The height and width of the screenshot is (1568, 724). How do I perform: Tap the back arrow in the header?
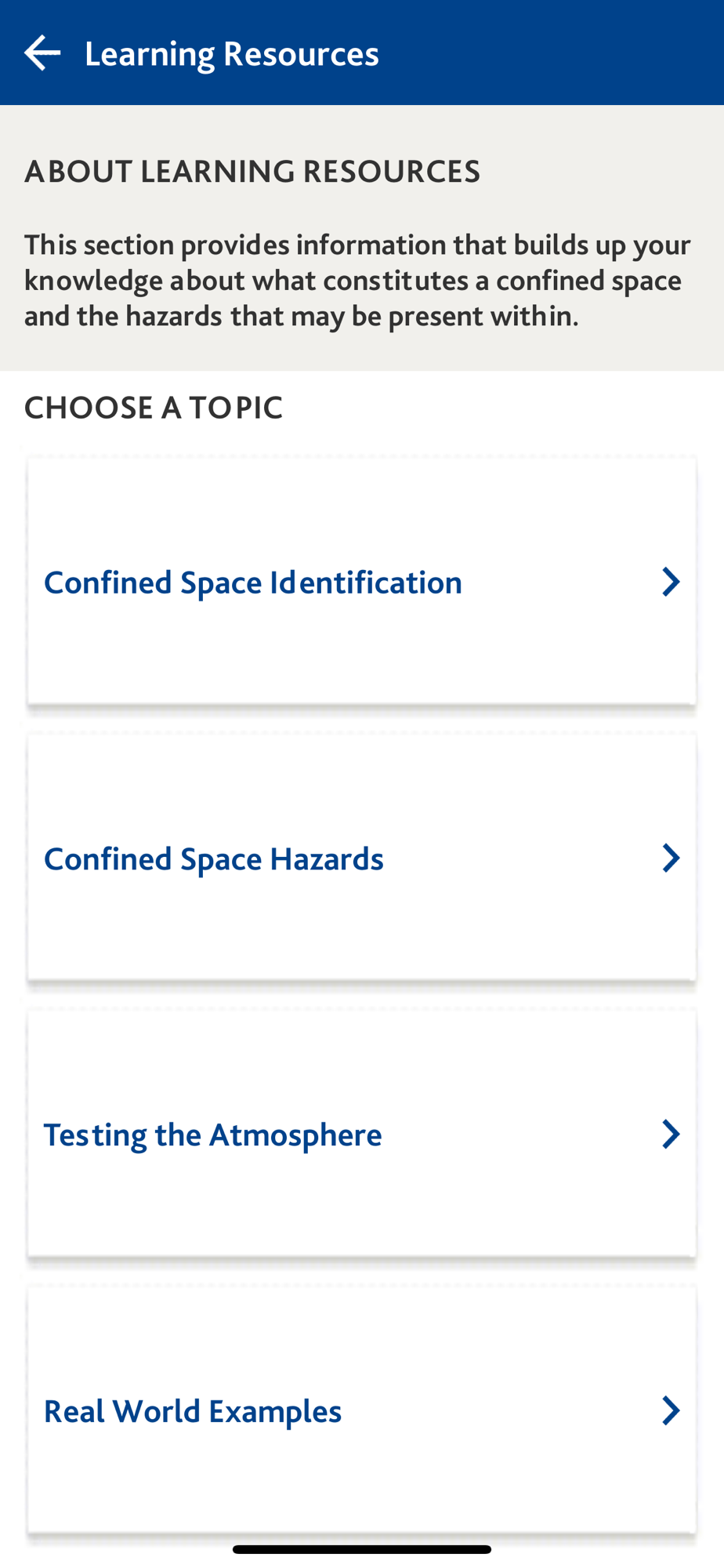[42, 53]
